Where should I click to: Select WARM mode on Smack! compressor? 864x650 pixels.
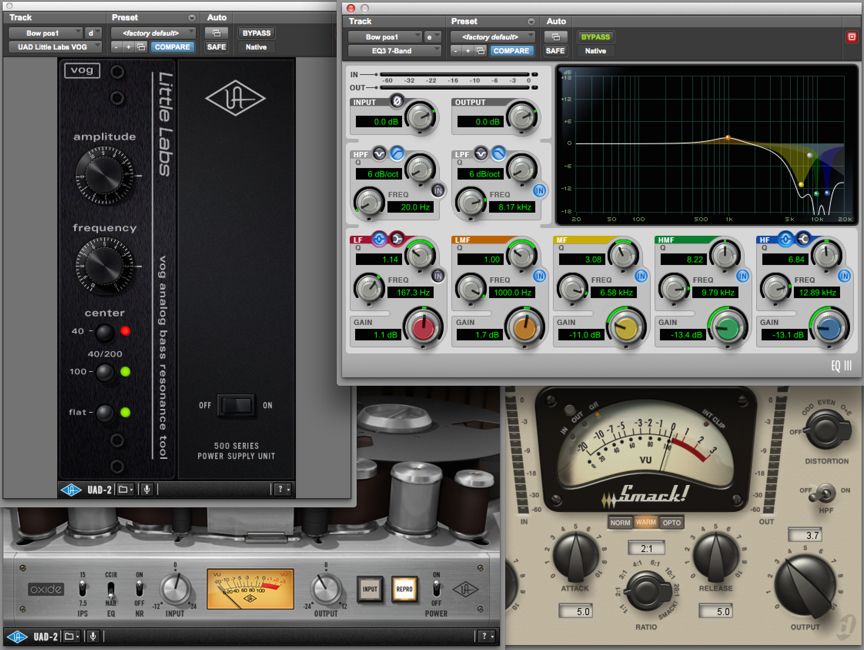click(x=646, y=522)
